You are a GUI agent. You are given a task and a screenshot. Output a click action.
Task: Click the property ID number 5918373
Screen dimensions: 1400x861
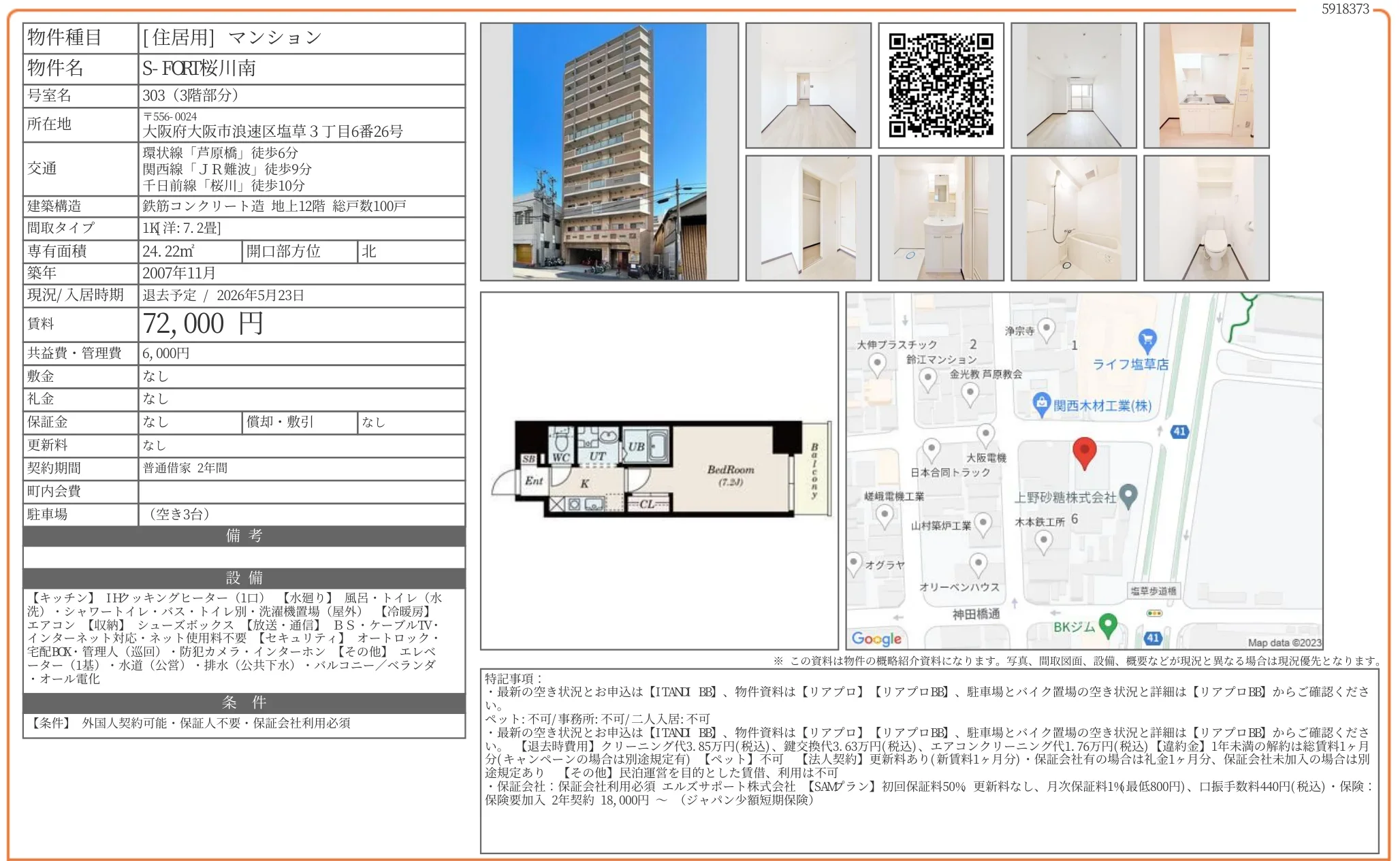tap(1345, 9)
